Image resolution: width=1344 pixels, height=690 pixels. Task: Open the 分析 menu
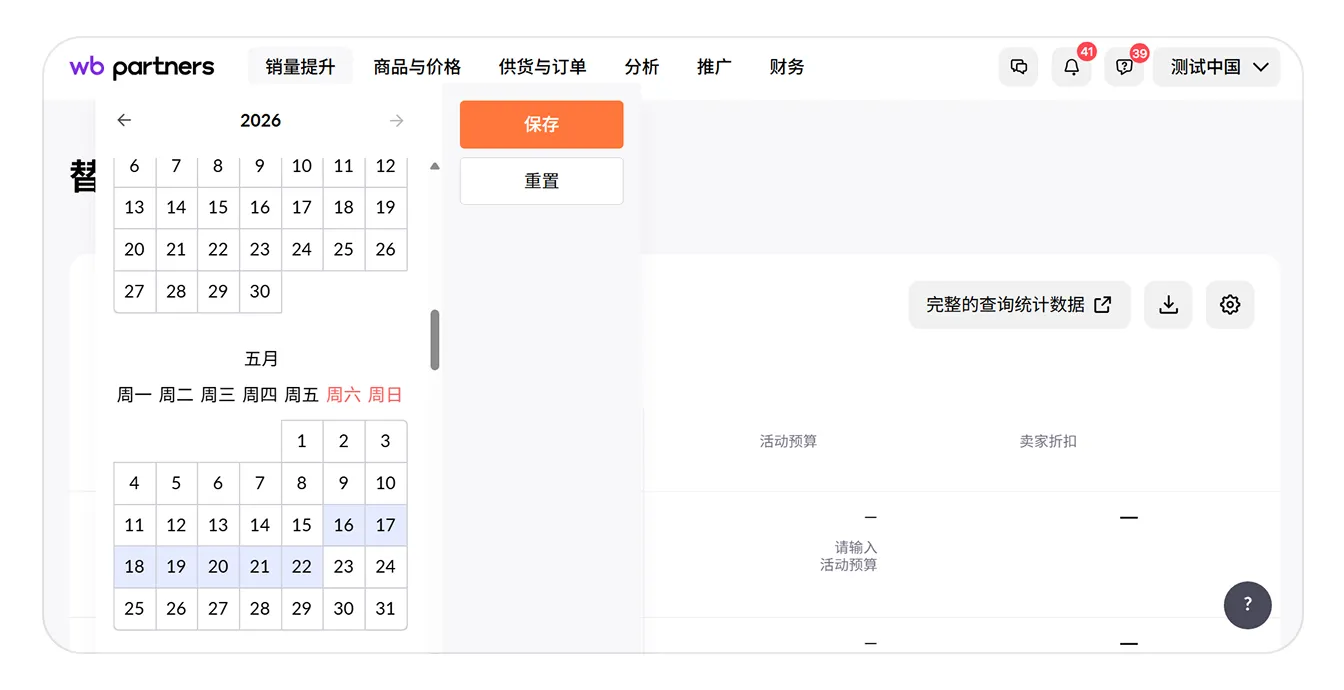coord(642,67)
